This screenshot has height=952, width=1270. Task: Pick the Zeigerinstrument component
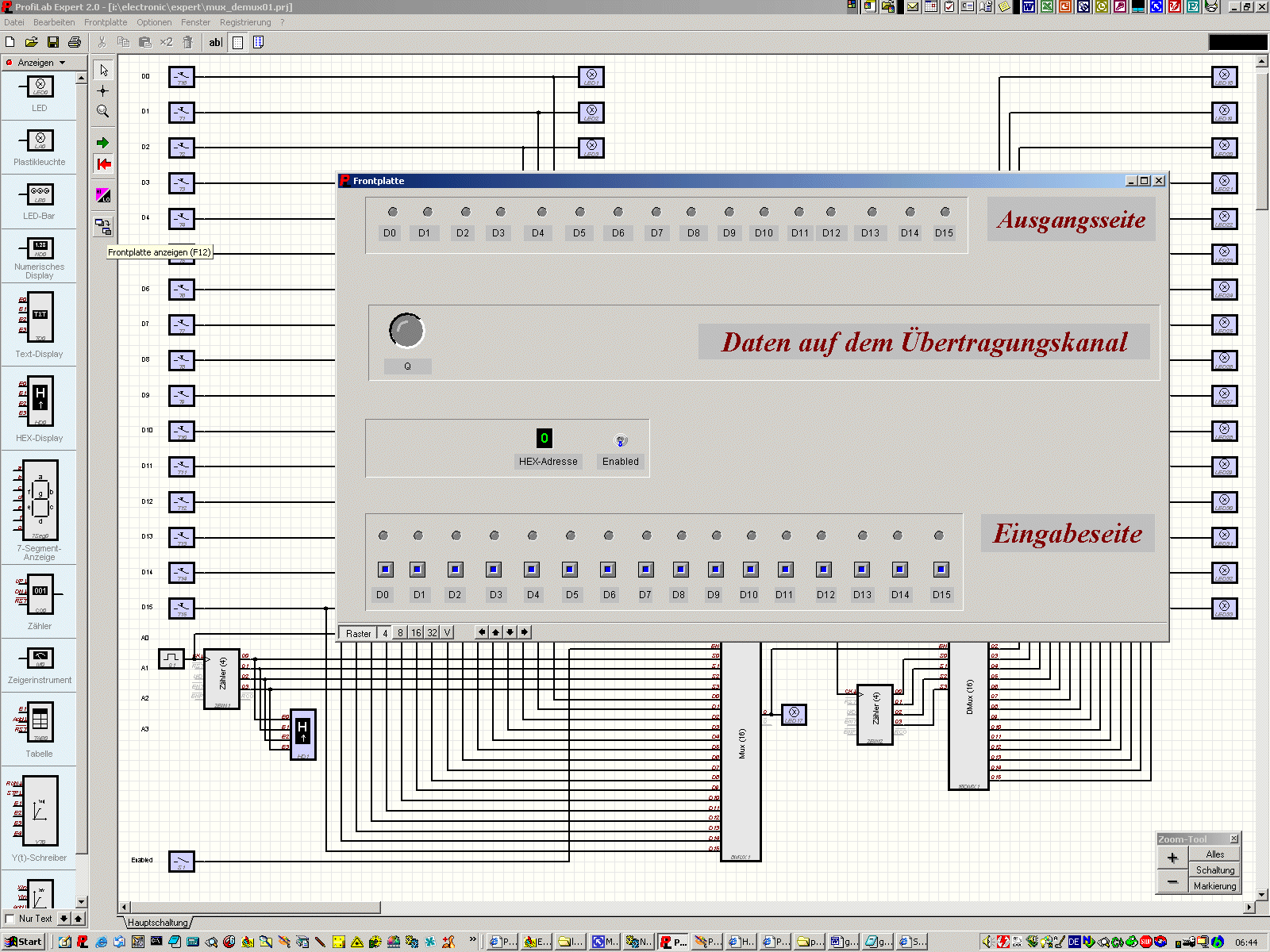40,664
